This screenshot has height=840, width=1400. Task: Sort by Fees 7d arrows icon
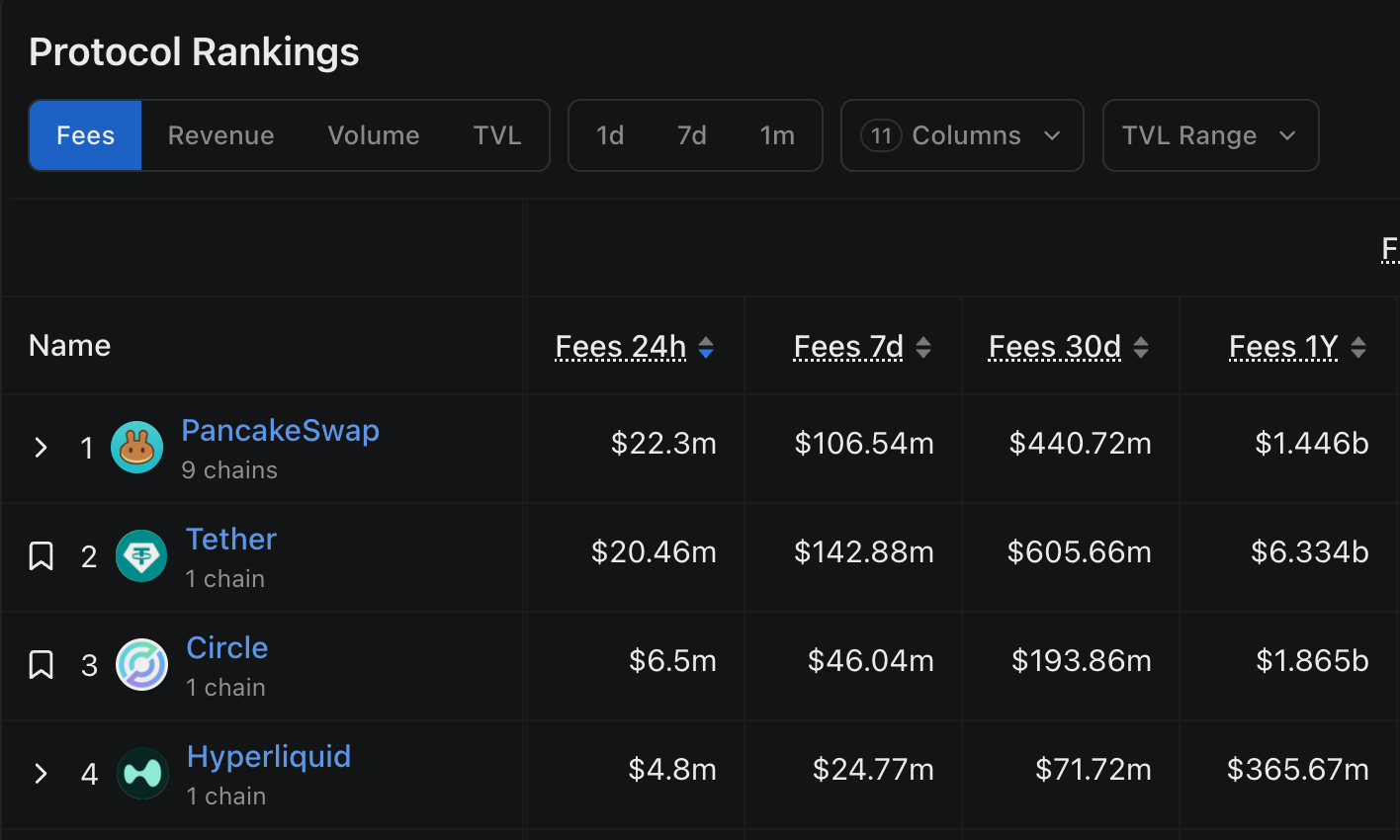click(923, 347)
